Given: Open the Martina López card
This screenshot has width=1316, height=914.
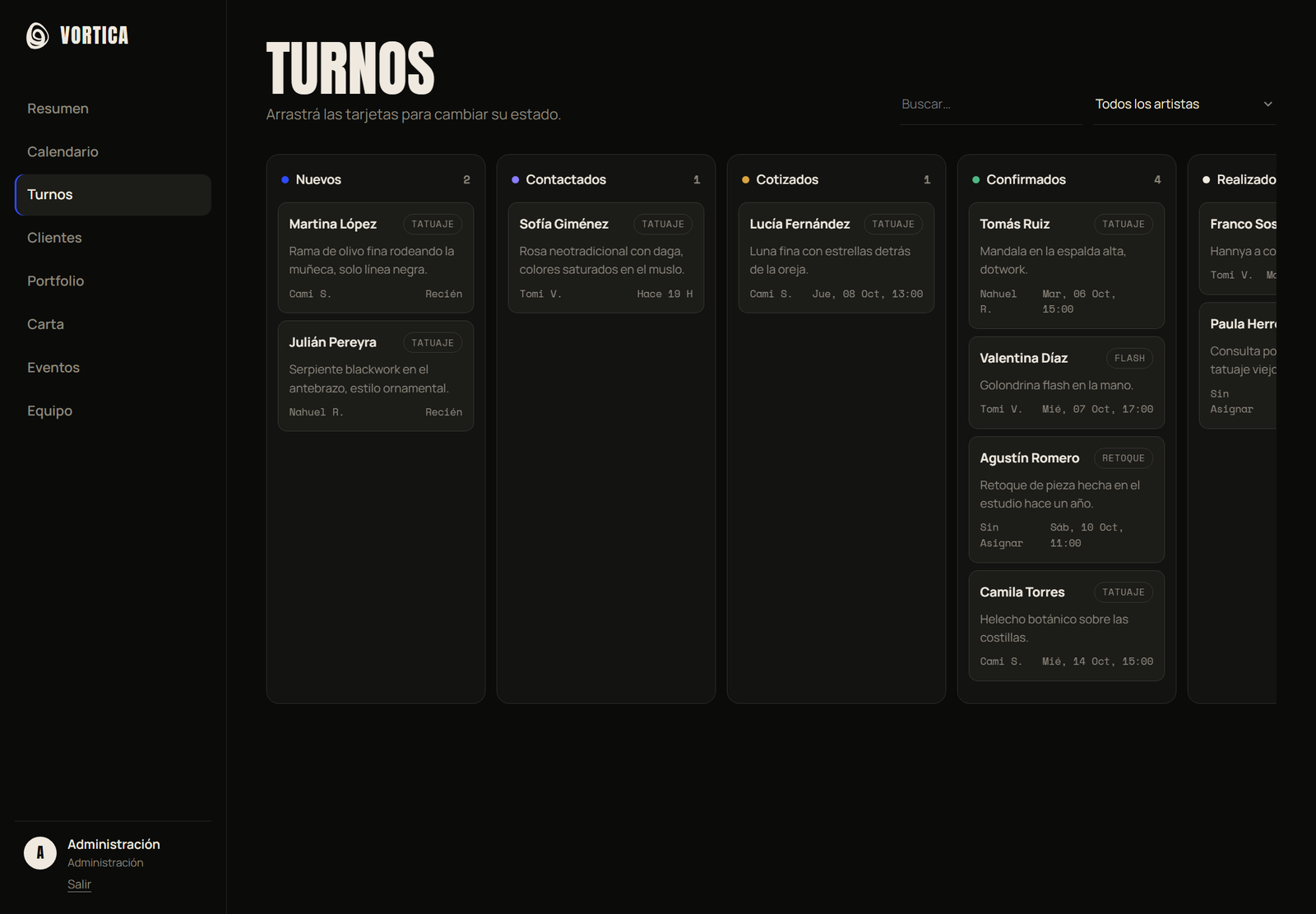Looking at the screenshot, I should click(x=376, y=257).
